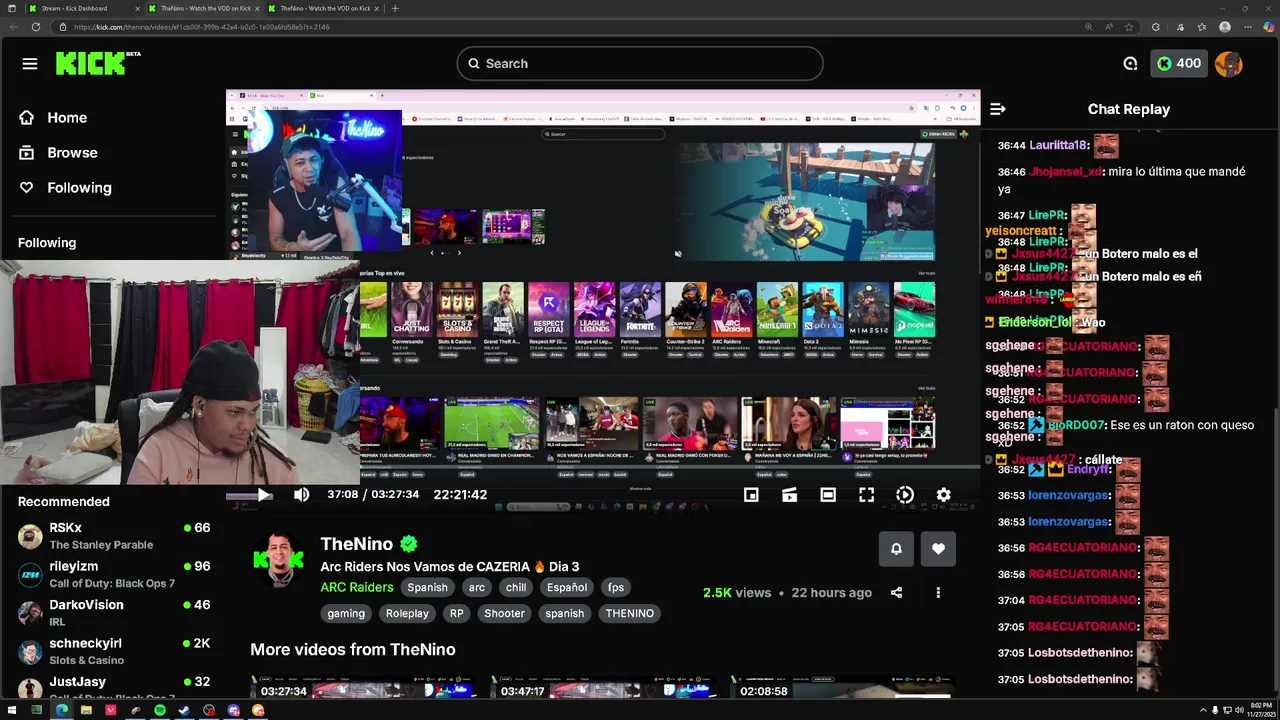Mute the video volume speaker icon
The width and height of the screenshot is (1280, 720).
301,495
